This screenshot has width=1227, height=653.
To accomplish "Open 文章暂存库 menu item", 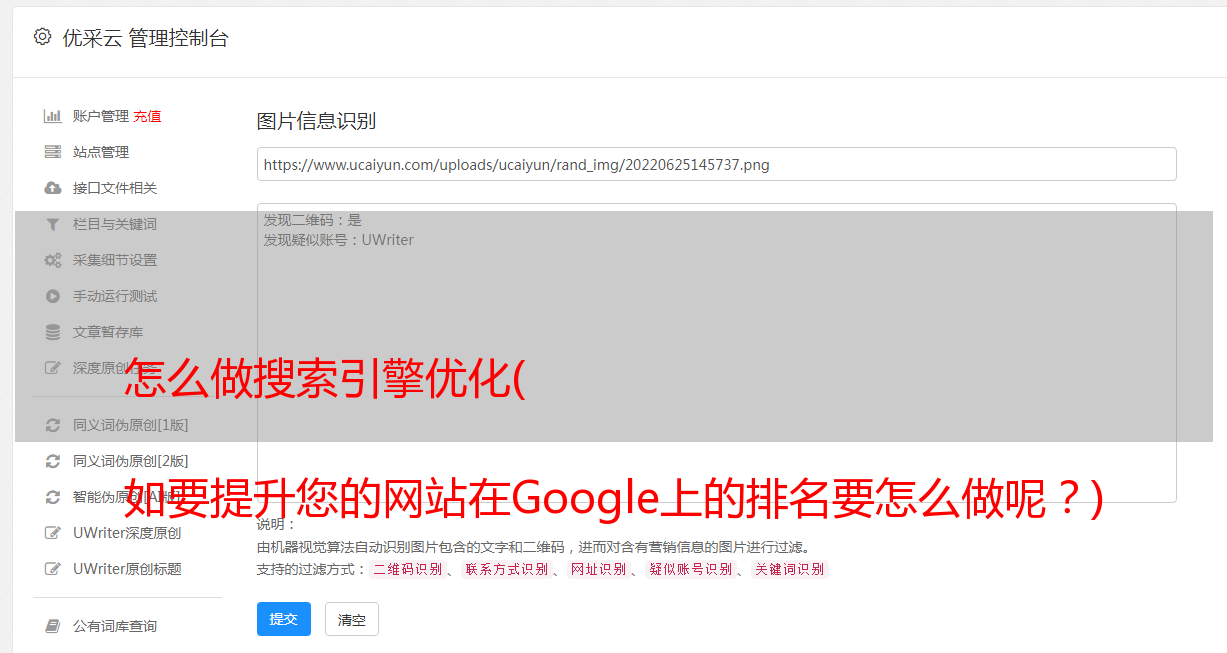I will click(108, 332).
